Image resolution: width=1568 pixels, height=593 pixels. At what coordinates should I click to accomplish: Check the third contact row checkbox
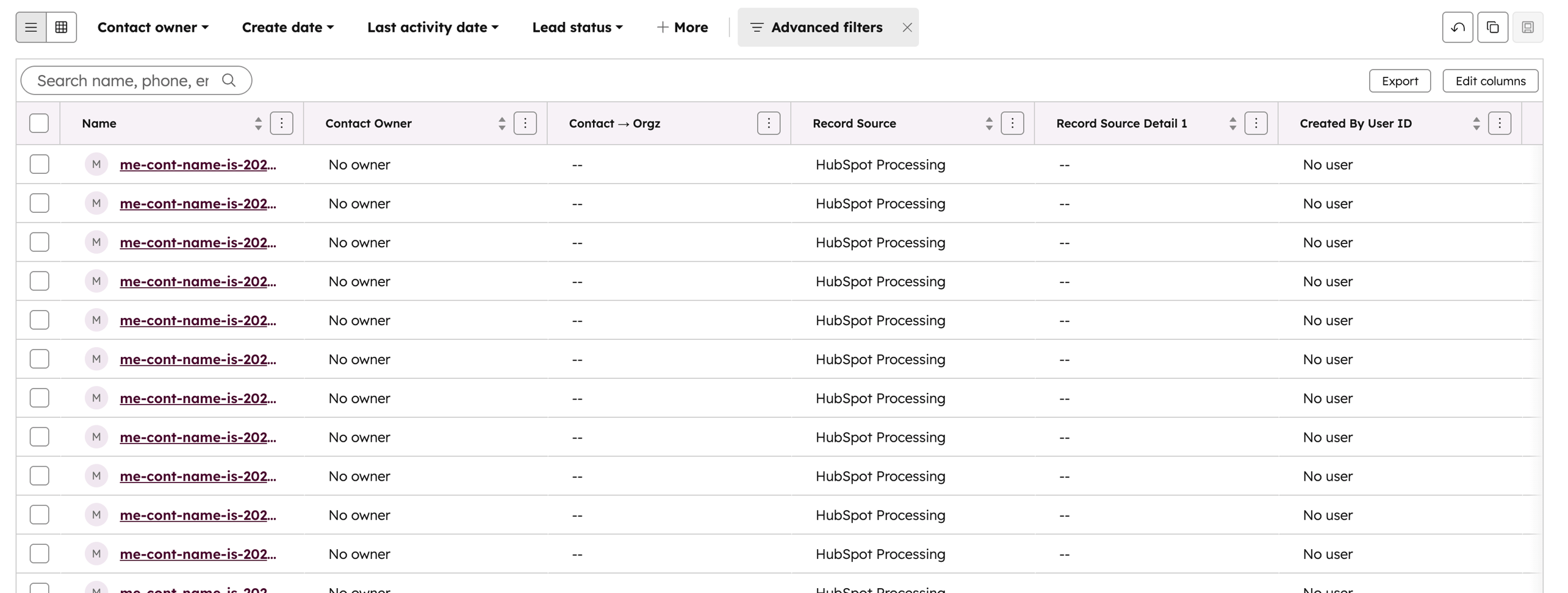click(x=39, y=242)
